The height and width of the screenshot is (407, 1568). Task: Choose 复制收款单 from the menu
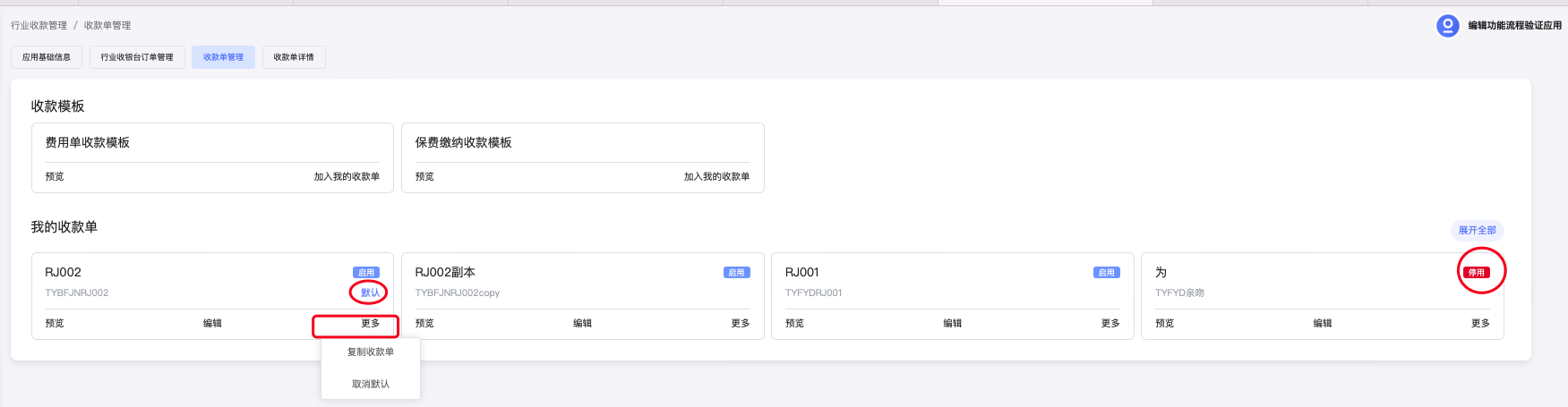coord(371,352)
